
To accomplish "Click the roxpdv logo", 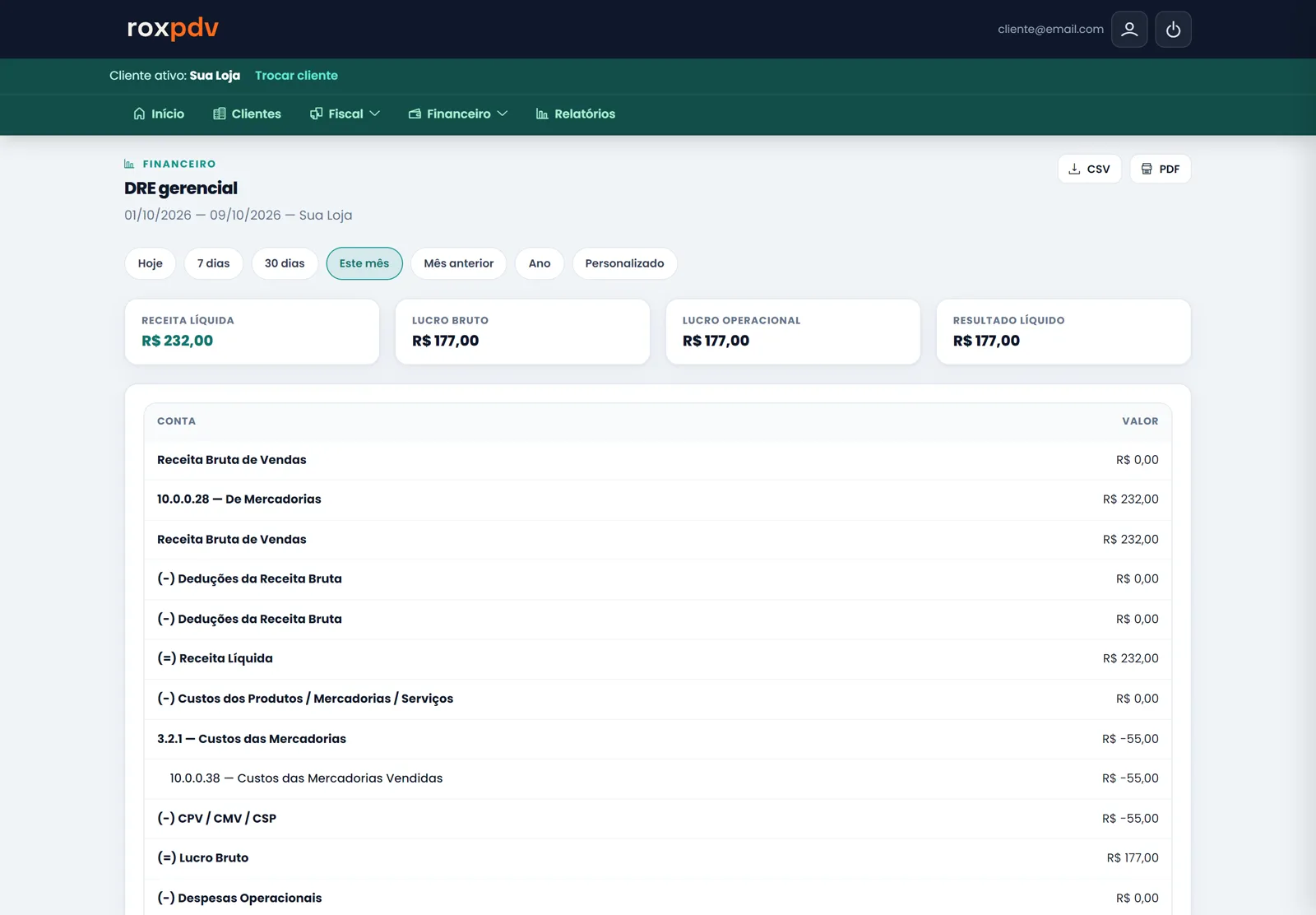I will (173, 28).
